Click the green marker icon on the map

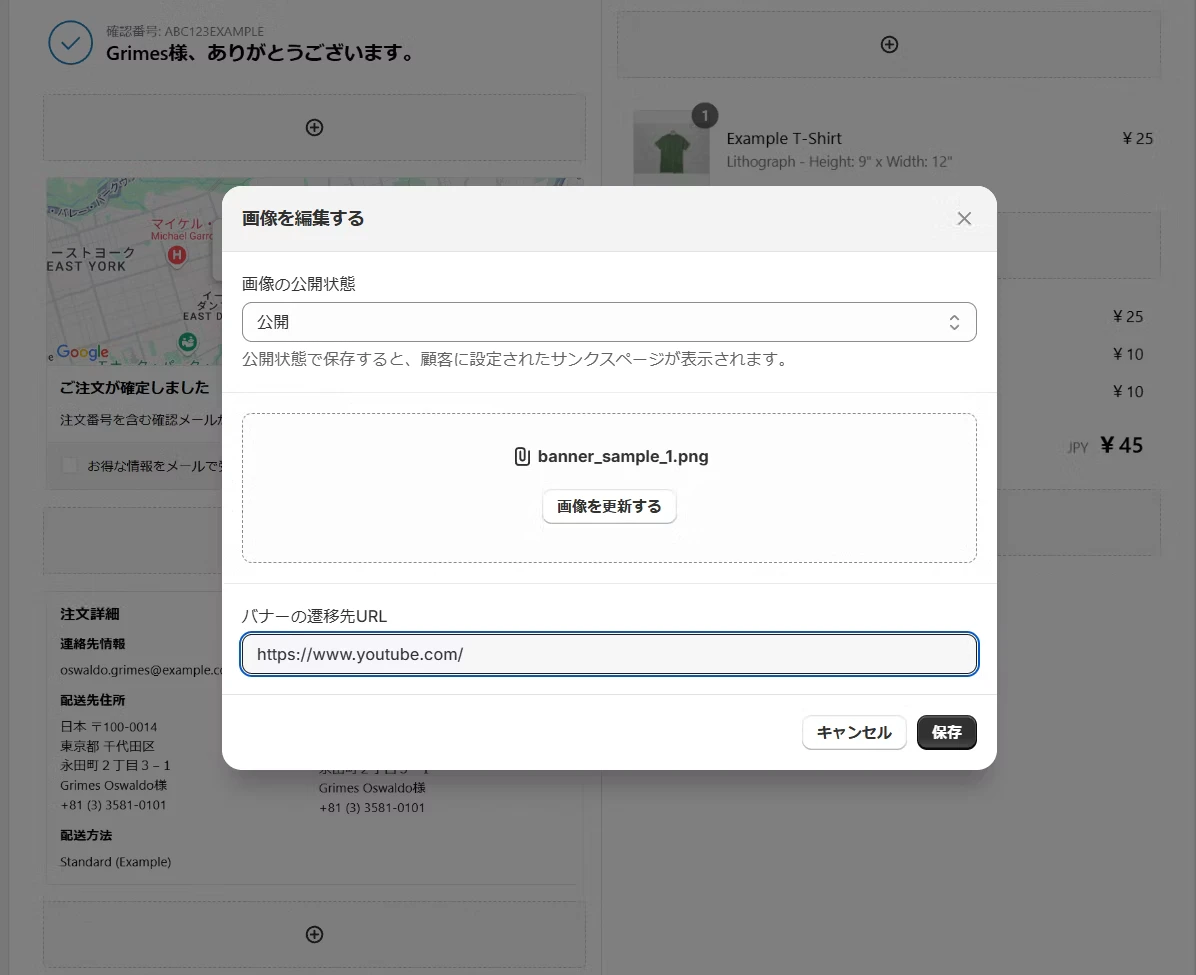point(188,343)
